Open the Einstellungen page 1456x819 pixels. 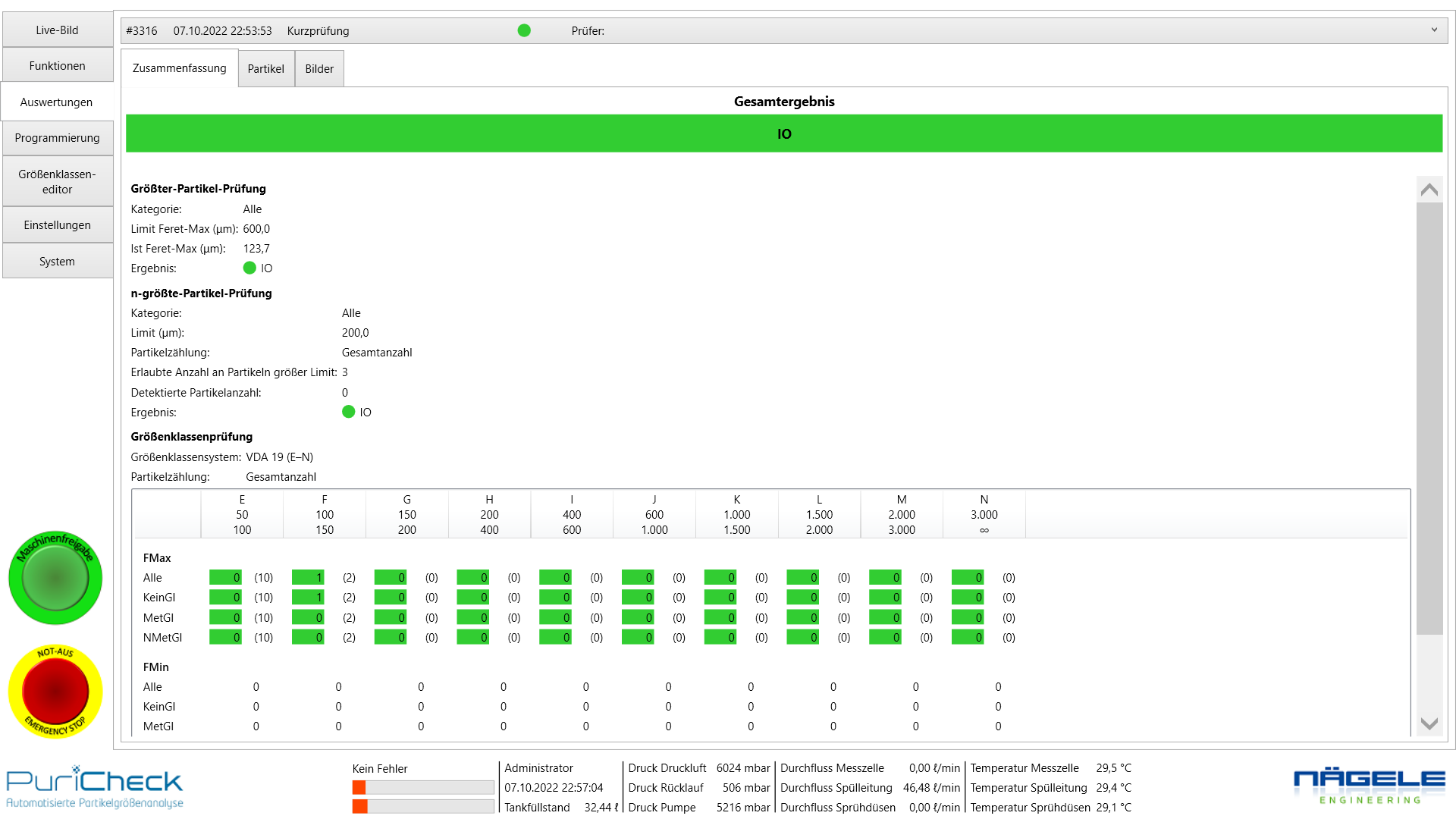pos(57,224)
